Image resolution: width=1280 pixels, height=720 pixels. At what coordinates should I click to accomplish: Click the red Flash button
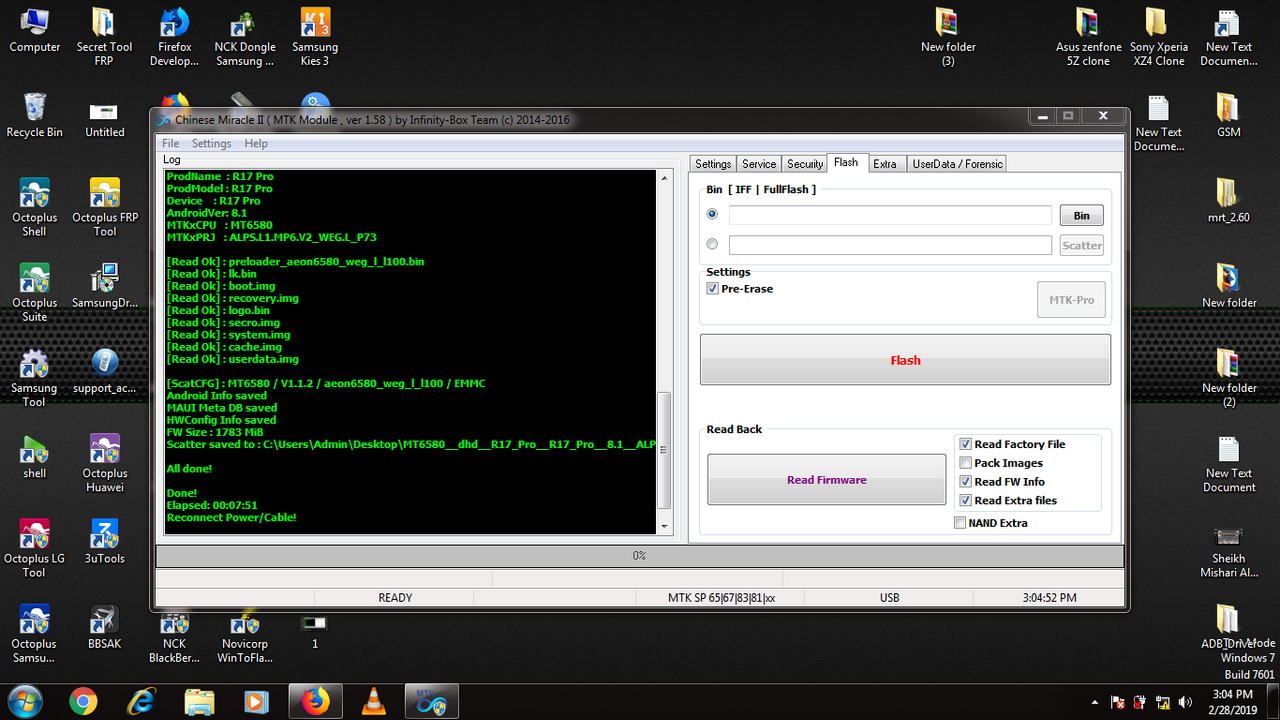tap(905, 360)
